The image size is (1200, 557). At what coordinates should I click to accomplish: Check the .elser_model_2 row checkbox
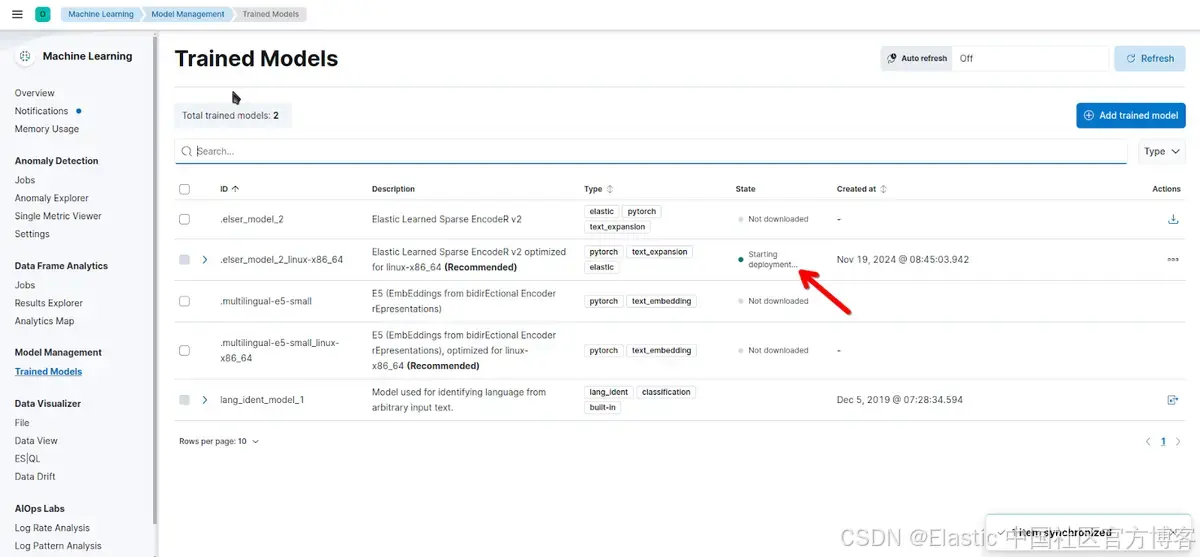point(184,219)
